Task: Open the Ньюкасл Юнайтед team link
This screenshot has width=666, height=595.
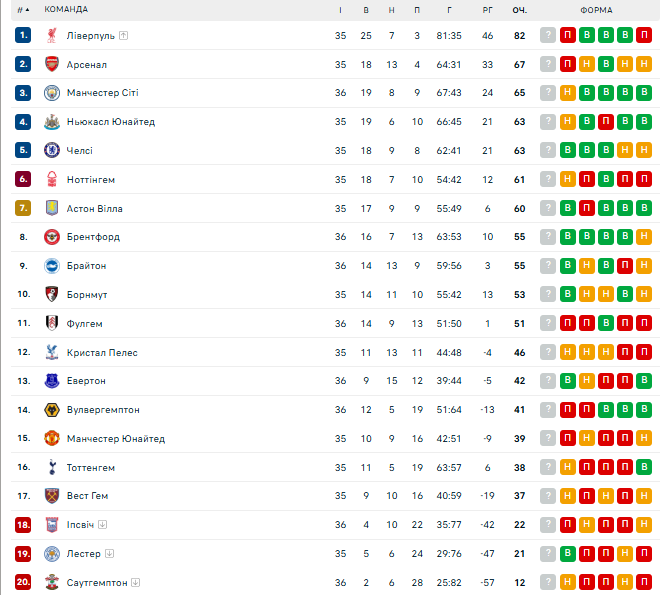Action: coord(111,122)
